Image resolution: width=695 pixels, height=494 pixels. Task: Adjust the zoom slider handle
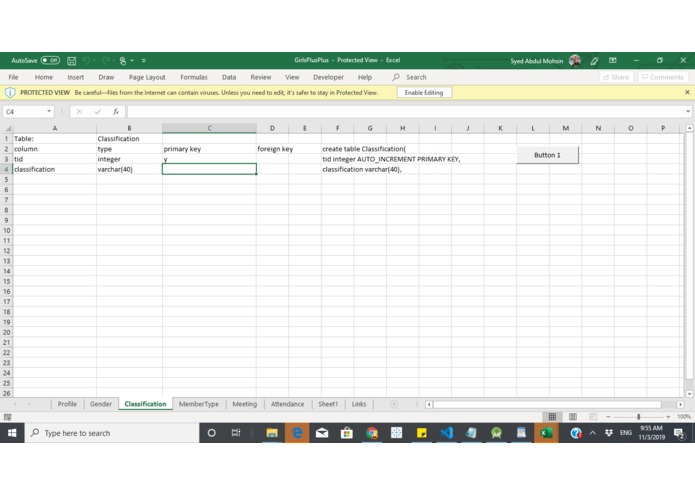coord(638,416)
